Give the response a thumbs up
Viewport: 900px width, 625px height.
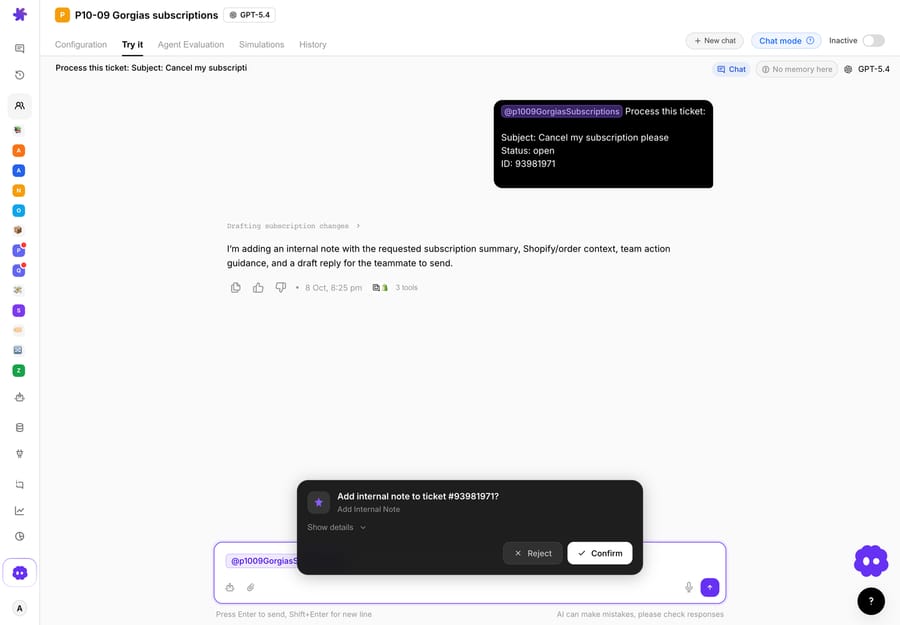(x=258, y=288)
